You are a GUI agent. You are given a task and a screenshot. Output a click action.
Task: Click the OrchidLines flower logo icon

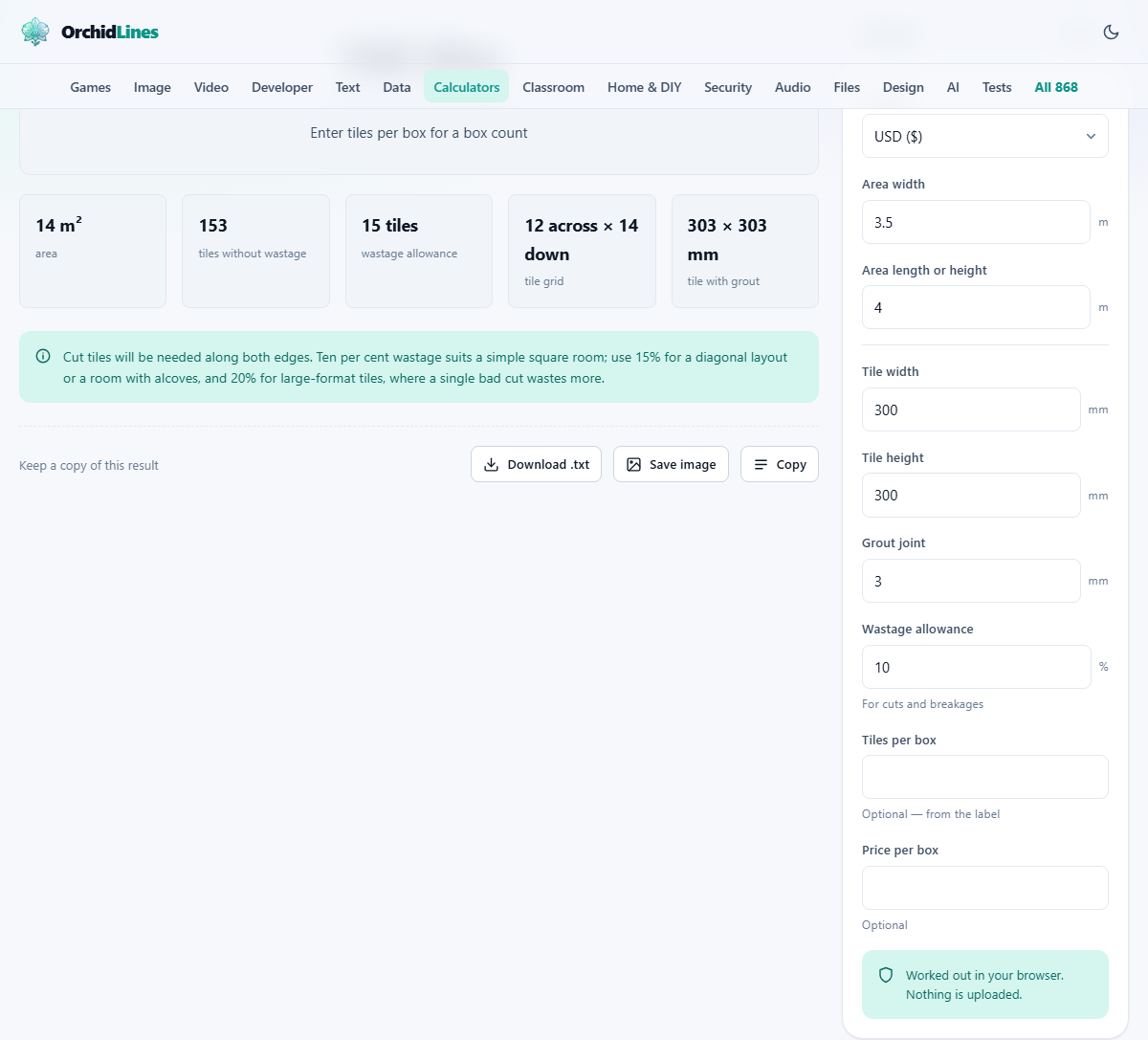pyautogui.click(x=35, y=32)
